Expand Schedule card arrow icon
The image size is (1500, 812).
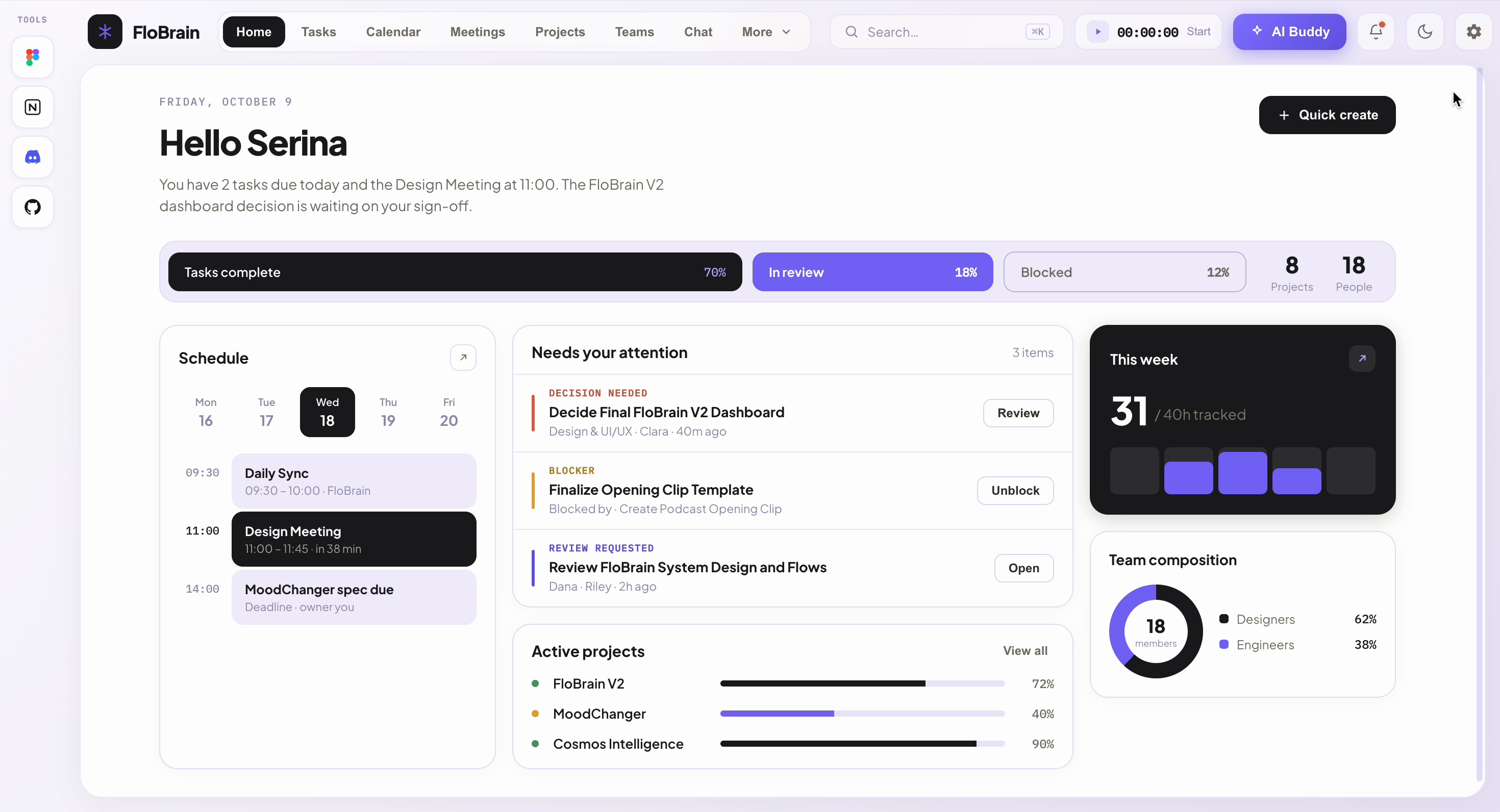(463, 358)
